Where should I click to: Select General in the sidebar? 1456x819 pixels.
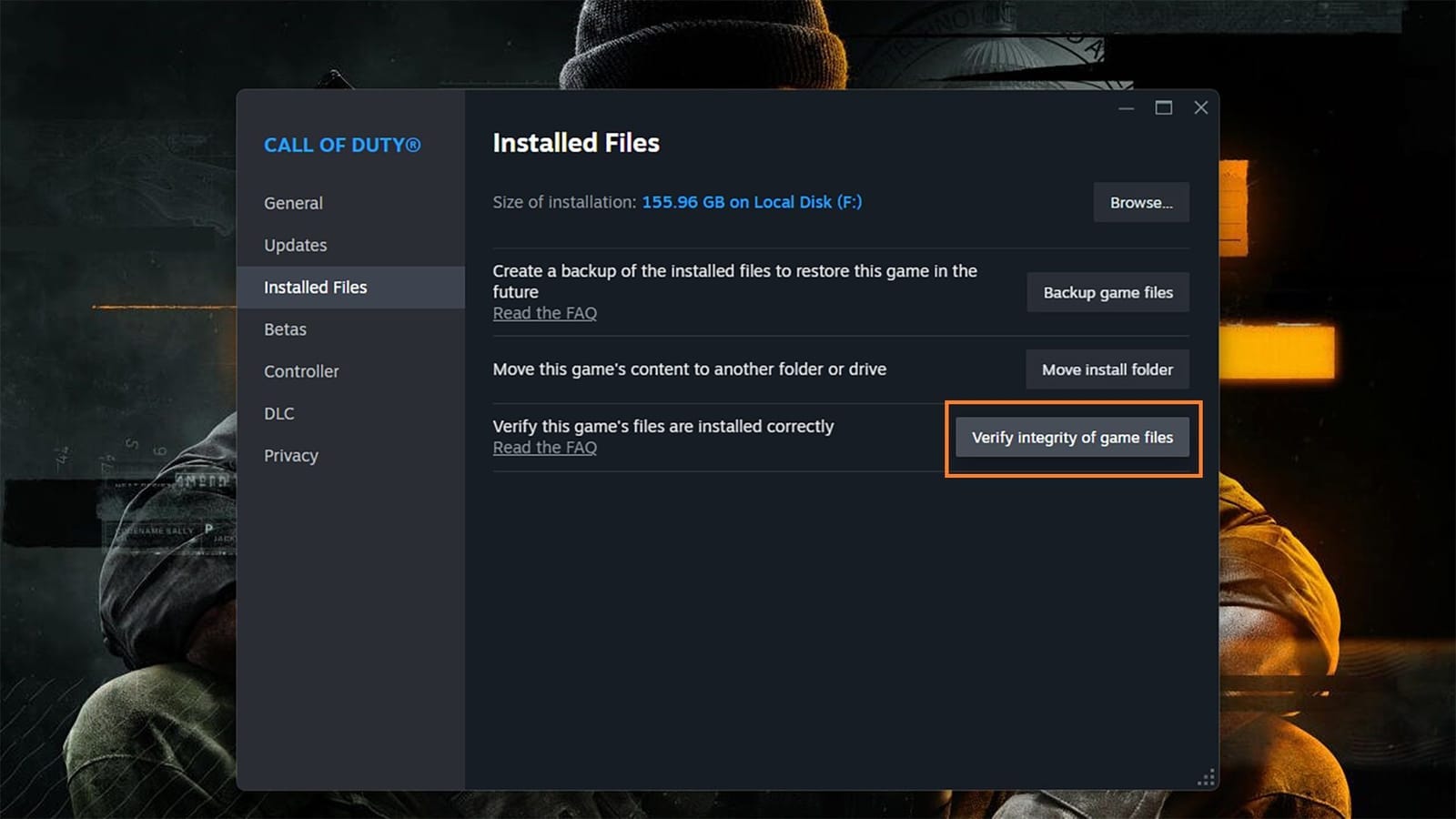click(x=293, y=203)
